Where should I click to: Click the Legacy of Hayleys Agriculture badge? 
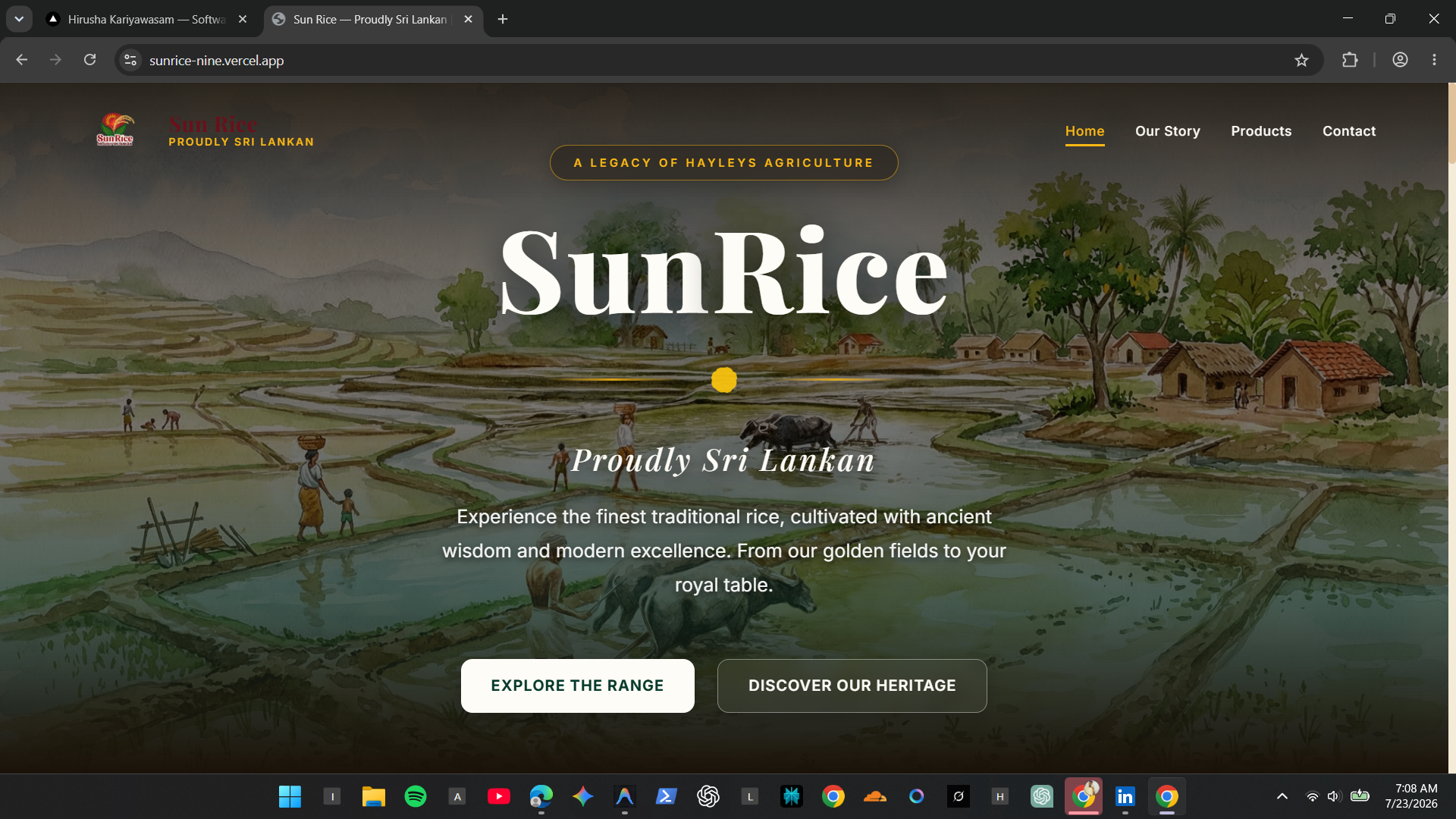(723, 162)
